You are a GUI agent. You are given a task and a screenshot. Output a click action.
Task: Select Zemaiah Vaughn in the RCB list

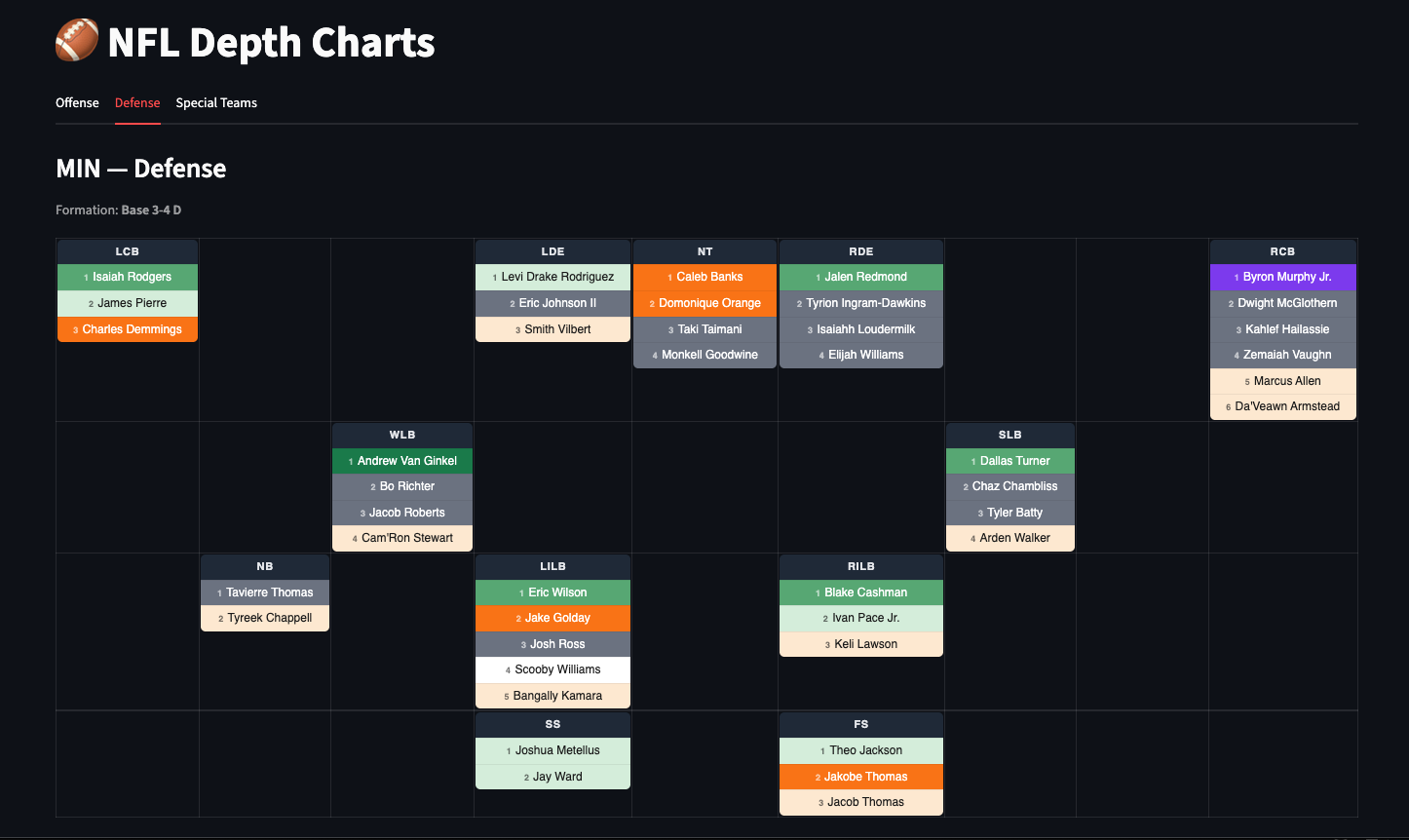pyautogui.click(x=1283, y=355)
